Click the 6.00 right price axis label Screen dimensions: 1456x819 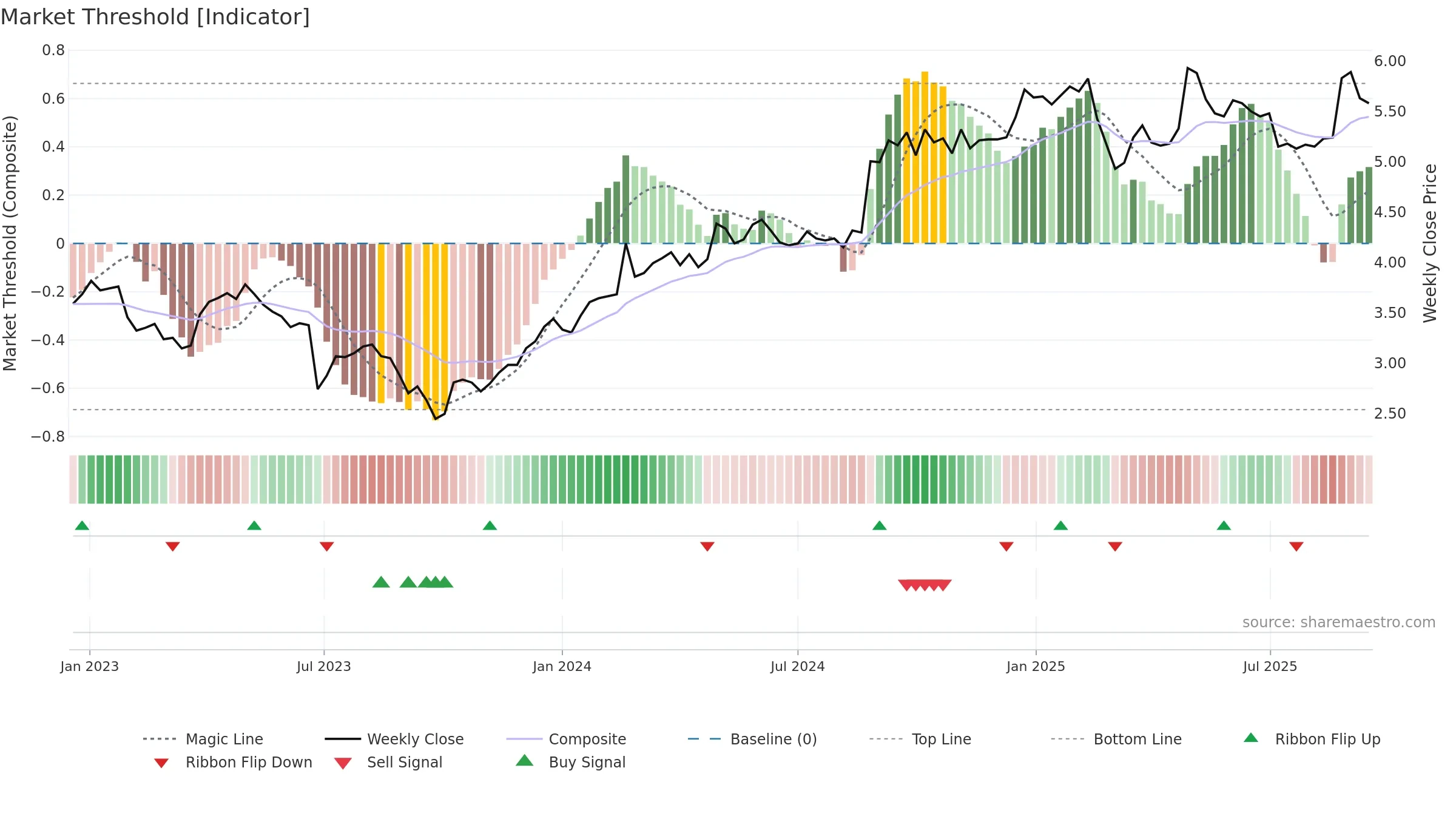coord(1390,61)
